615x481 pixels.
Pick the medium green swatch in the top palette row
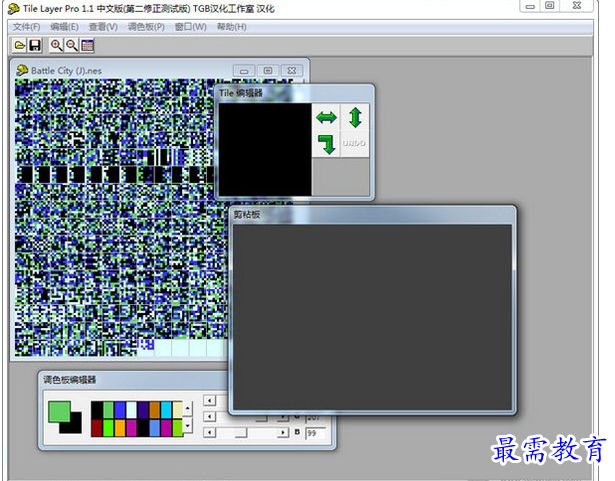click(109, 410)
